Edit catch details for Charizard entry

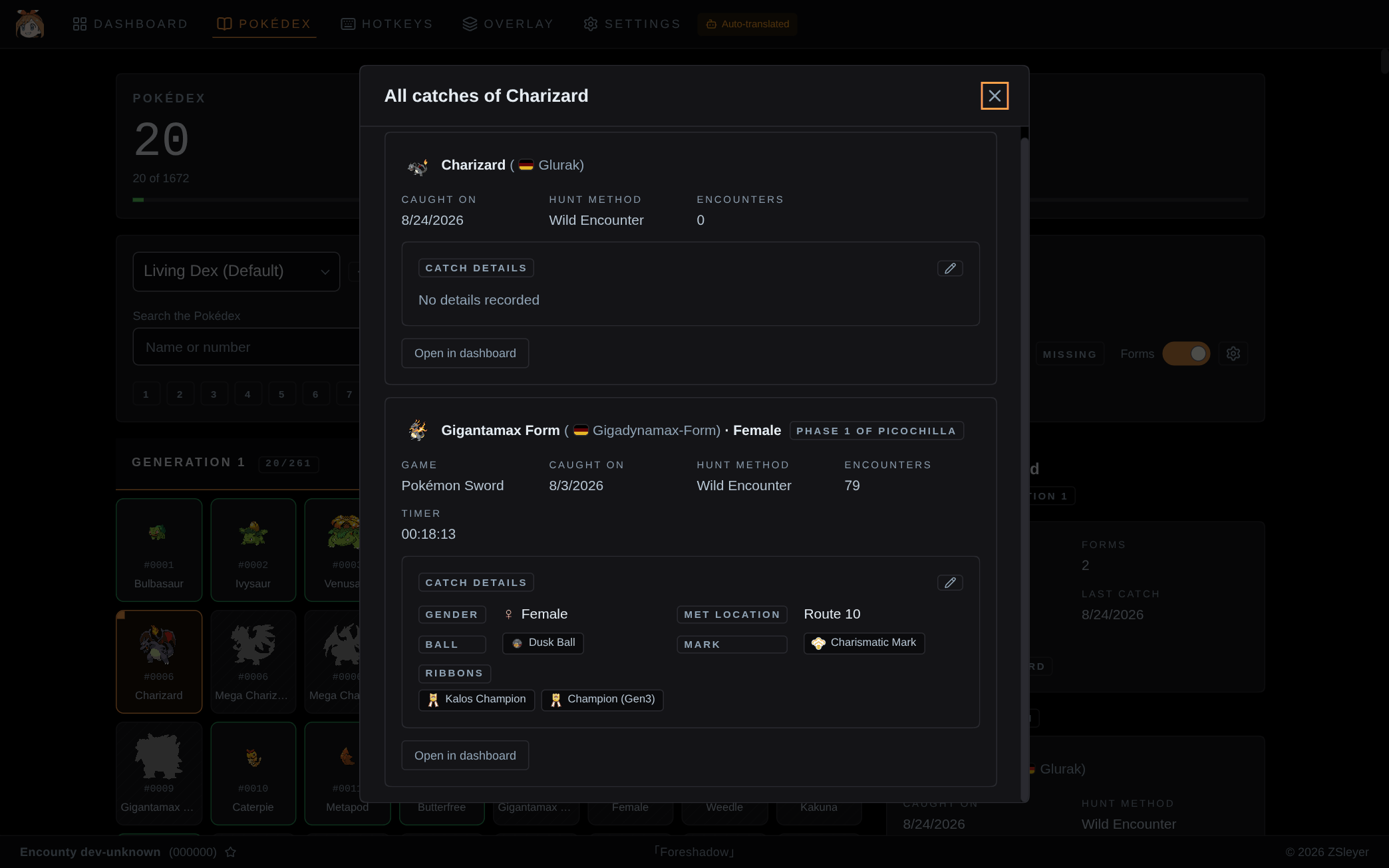(x=950, y=268)
